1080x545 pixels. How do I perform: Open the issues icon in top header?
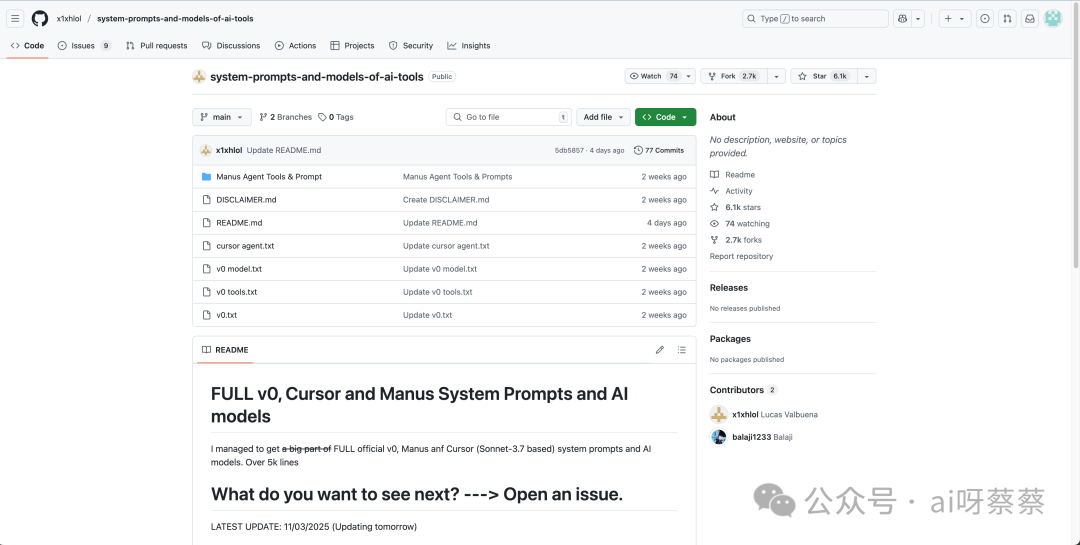pyautogui.click(x=985, y=19)
